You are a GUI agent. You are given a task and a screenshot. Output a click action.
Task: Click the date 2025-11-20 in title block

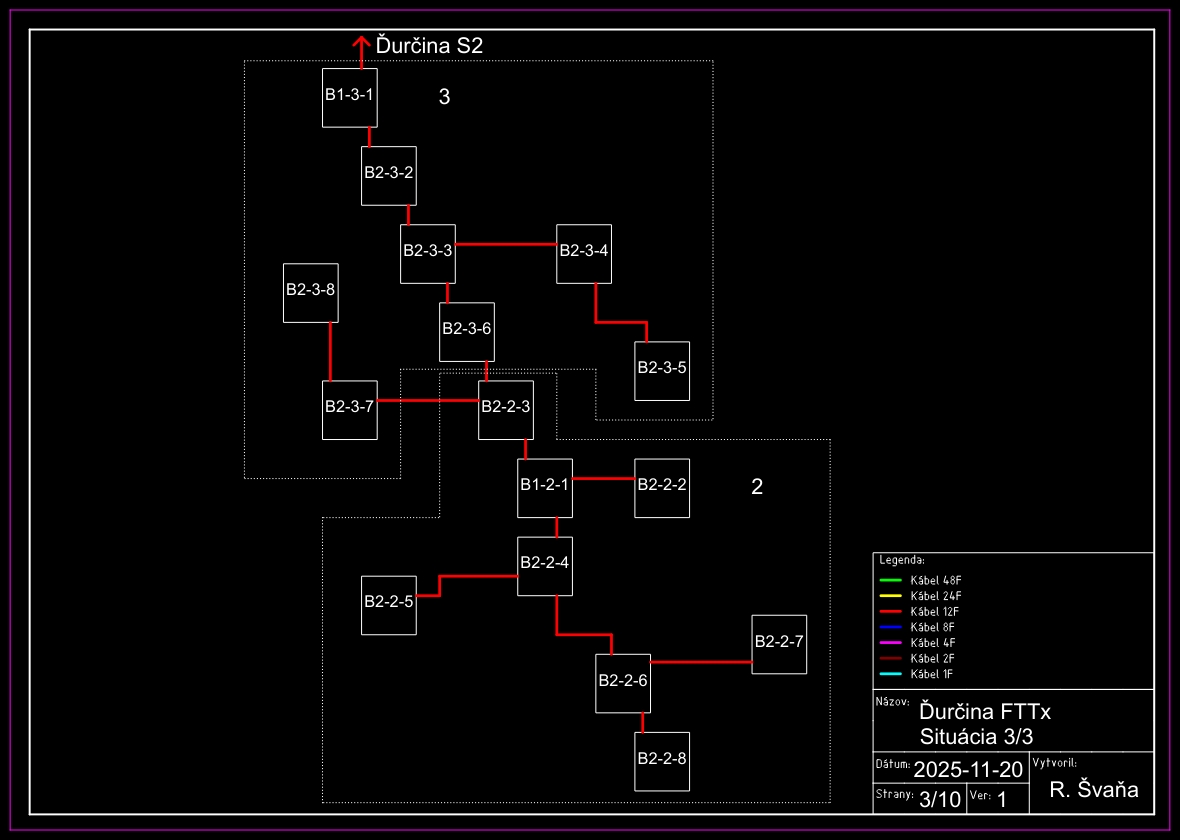[x=968, y=769]
